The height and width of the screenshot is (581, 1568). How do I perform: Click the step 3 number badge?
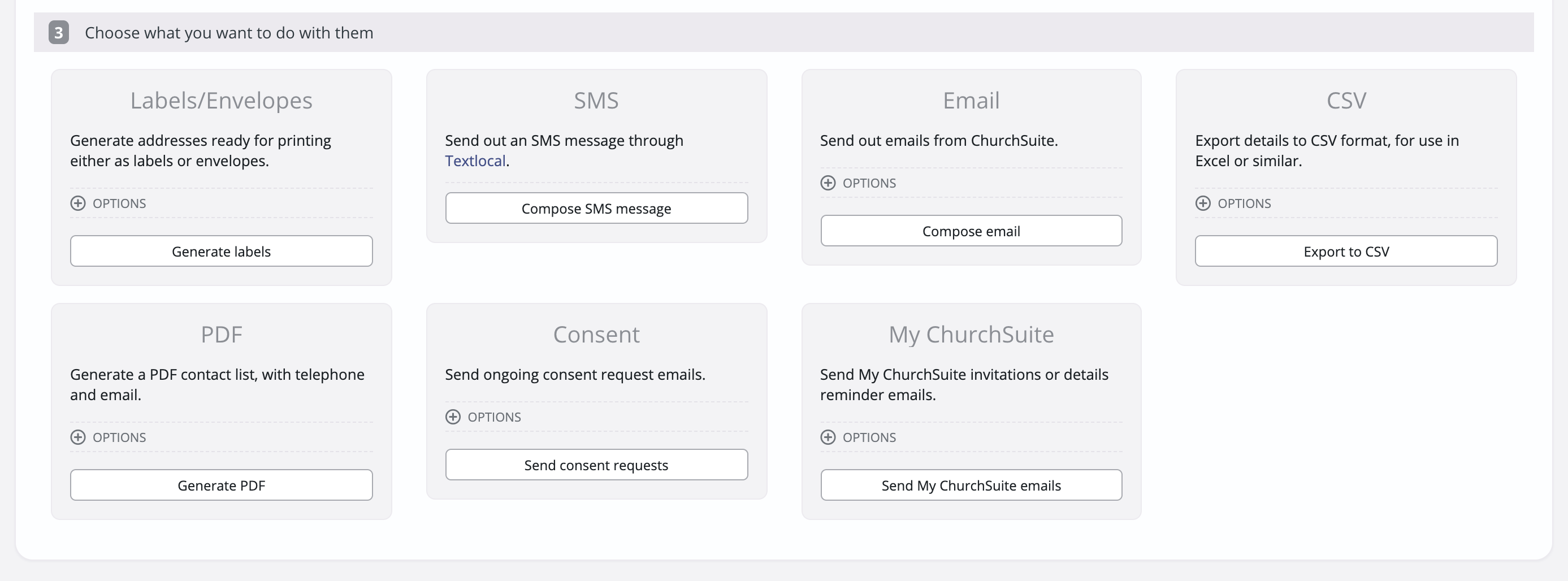58,32
